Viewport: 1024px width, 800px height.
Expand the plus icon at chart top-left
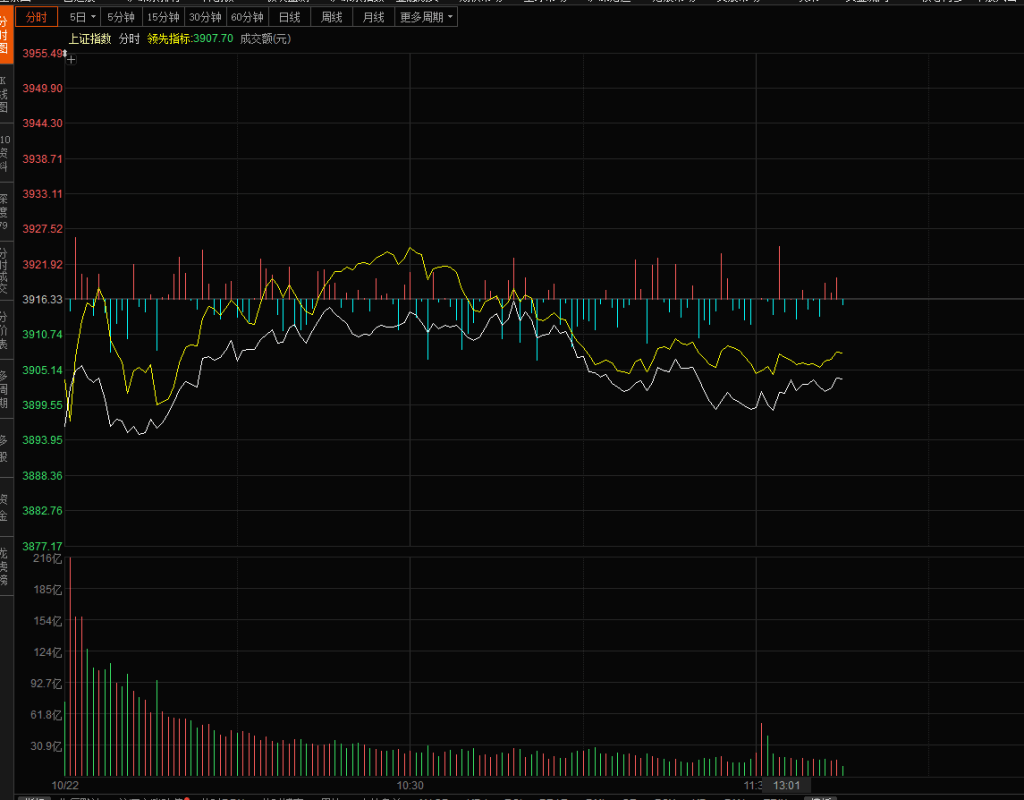(x=71, y=60)
